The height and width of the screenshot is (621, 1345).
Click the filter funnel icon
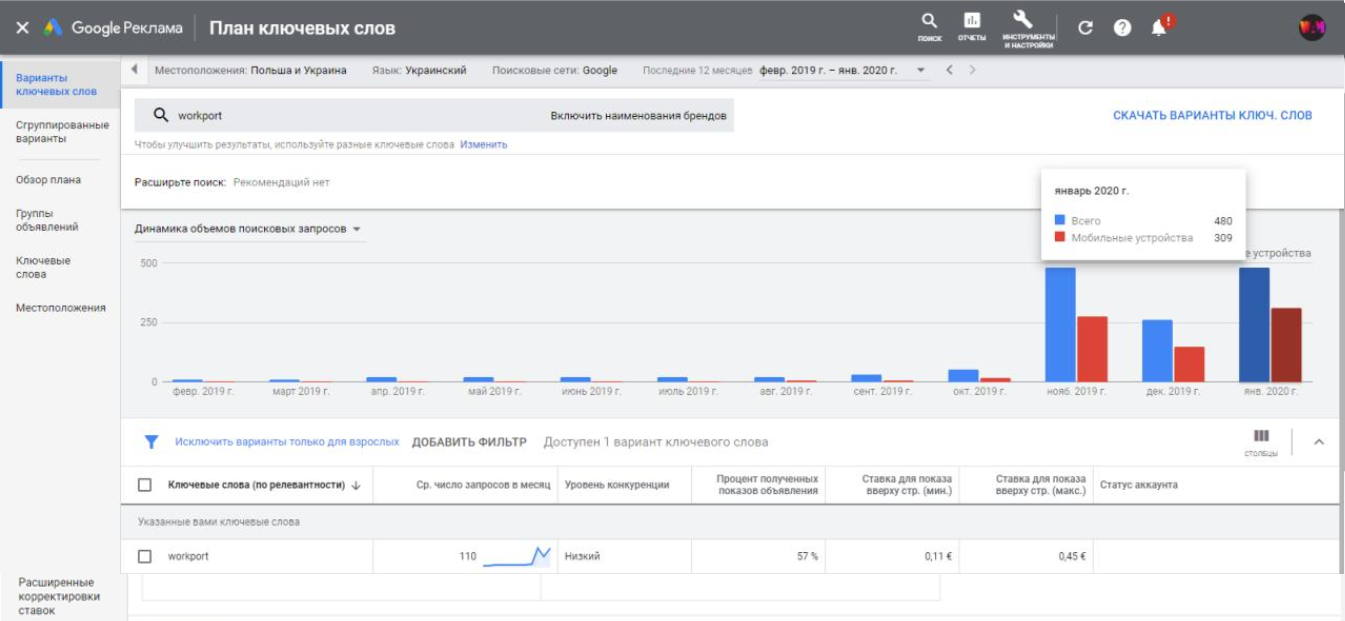click(x=151, y=441)
